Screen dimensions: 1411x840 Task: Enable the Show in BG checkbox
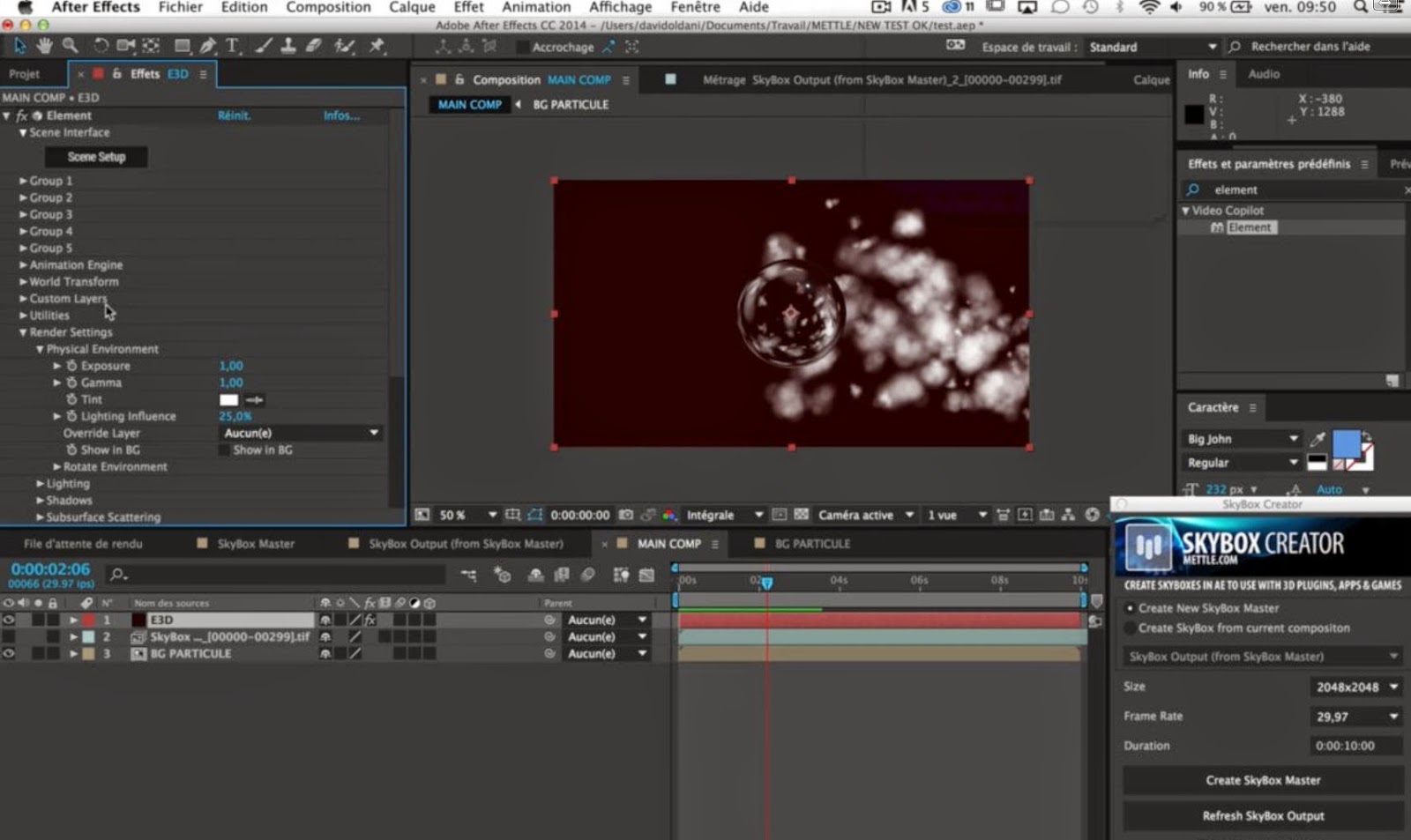pos(224,450)
